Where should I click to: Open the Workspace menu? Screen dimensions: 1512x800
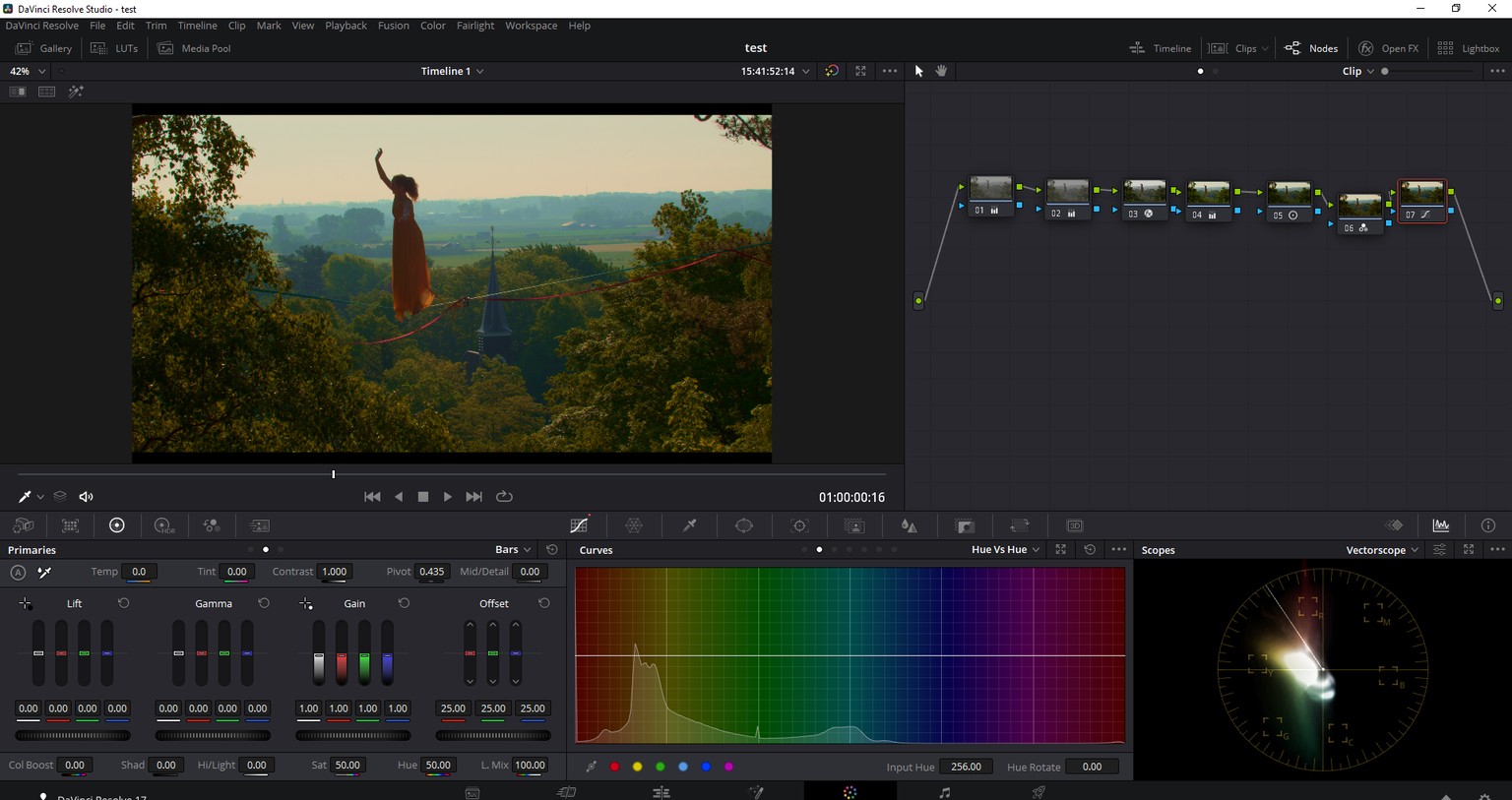coord(531,26)
